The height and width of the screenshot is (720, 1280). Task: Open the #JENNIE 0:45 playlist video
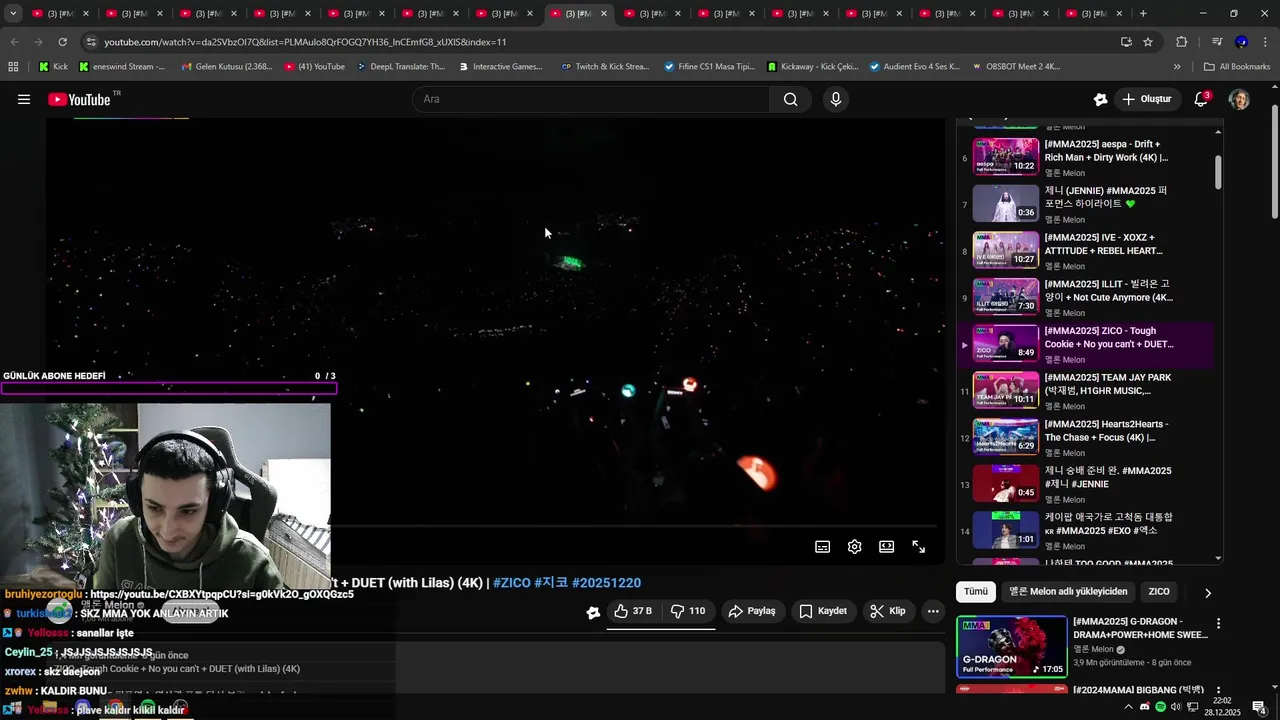(1090, 484)
